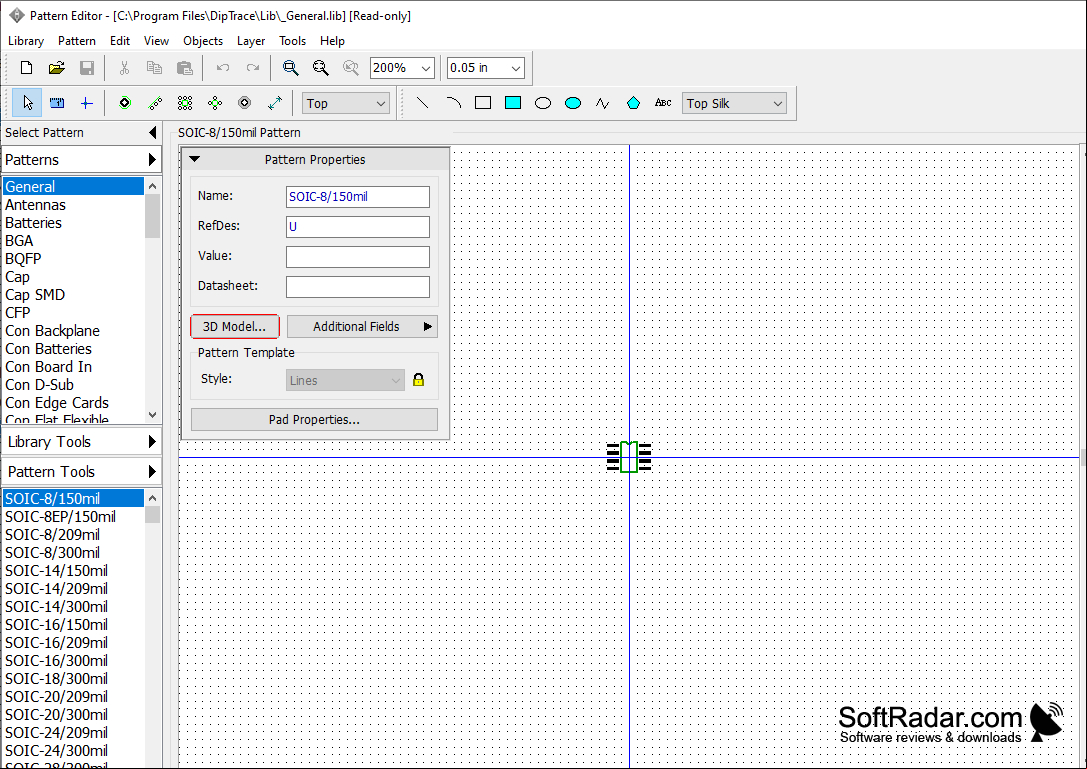Select the ruler measure tool
This screenshot has width=1087, height=769.
pos(57,103)
